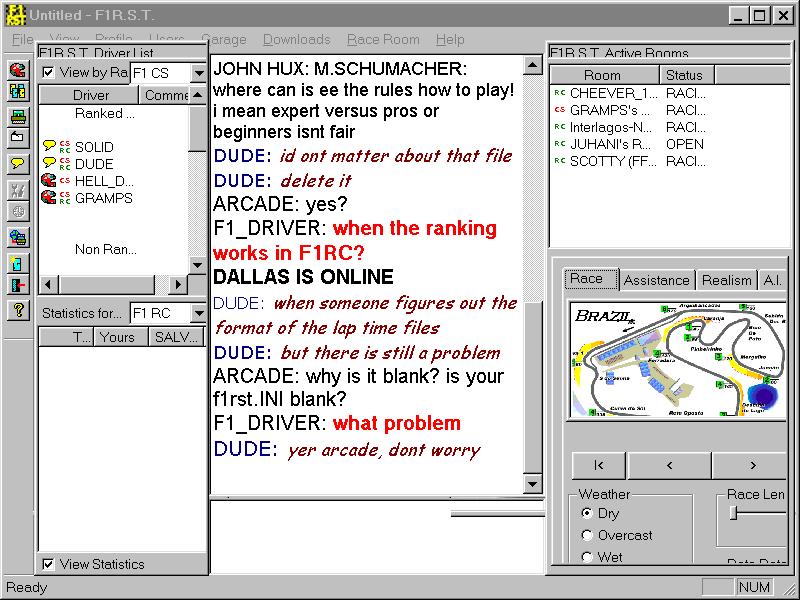Open the F1 CS game dropdown
The height and width of the screenshot is (600, 800).
pyautogui.click(x=199, y=73)
